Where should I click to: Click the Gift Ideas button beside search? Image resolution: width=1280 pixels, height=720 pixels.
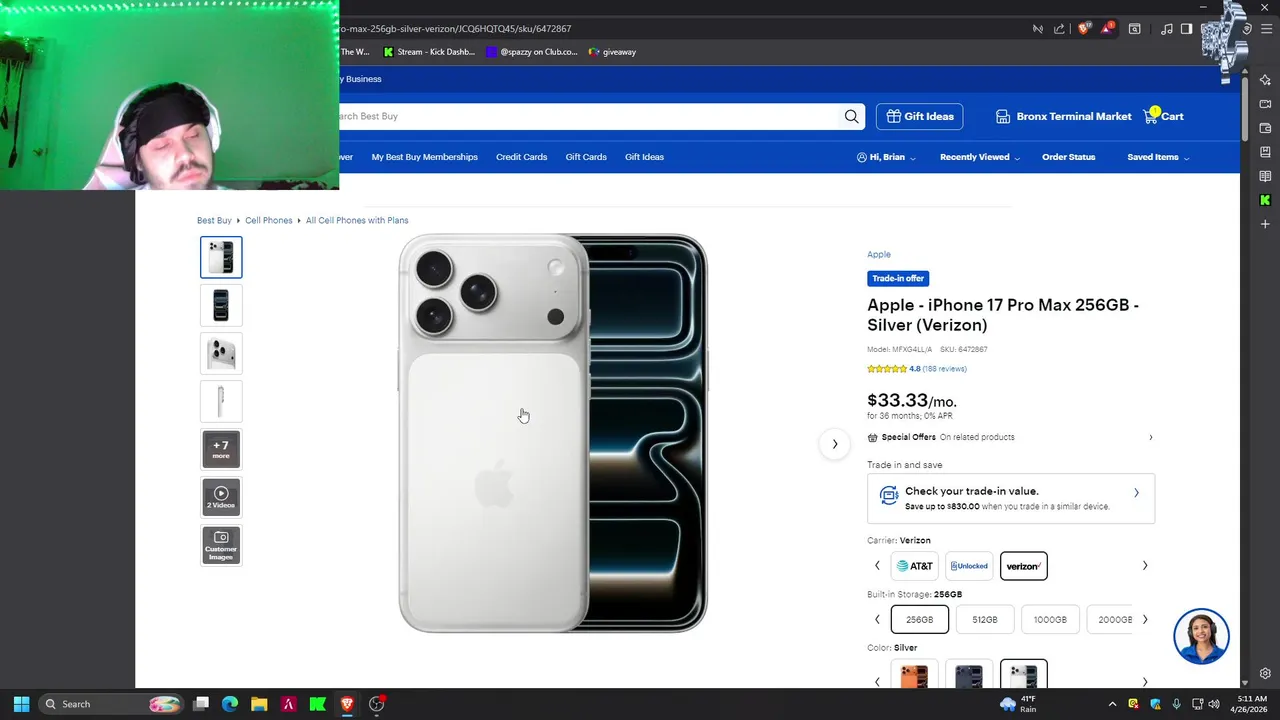coord(920,116)
